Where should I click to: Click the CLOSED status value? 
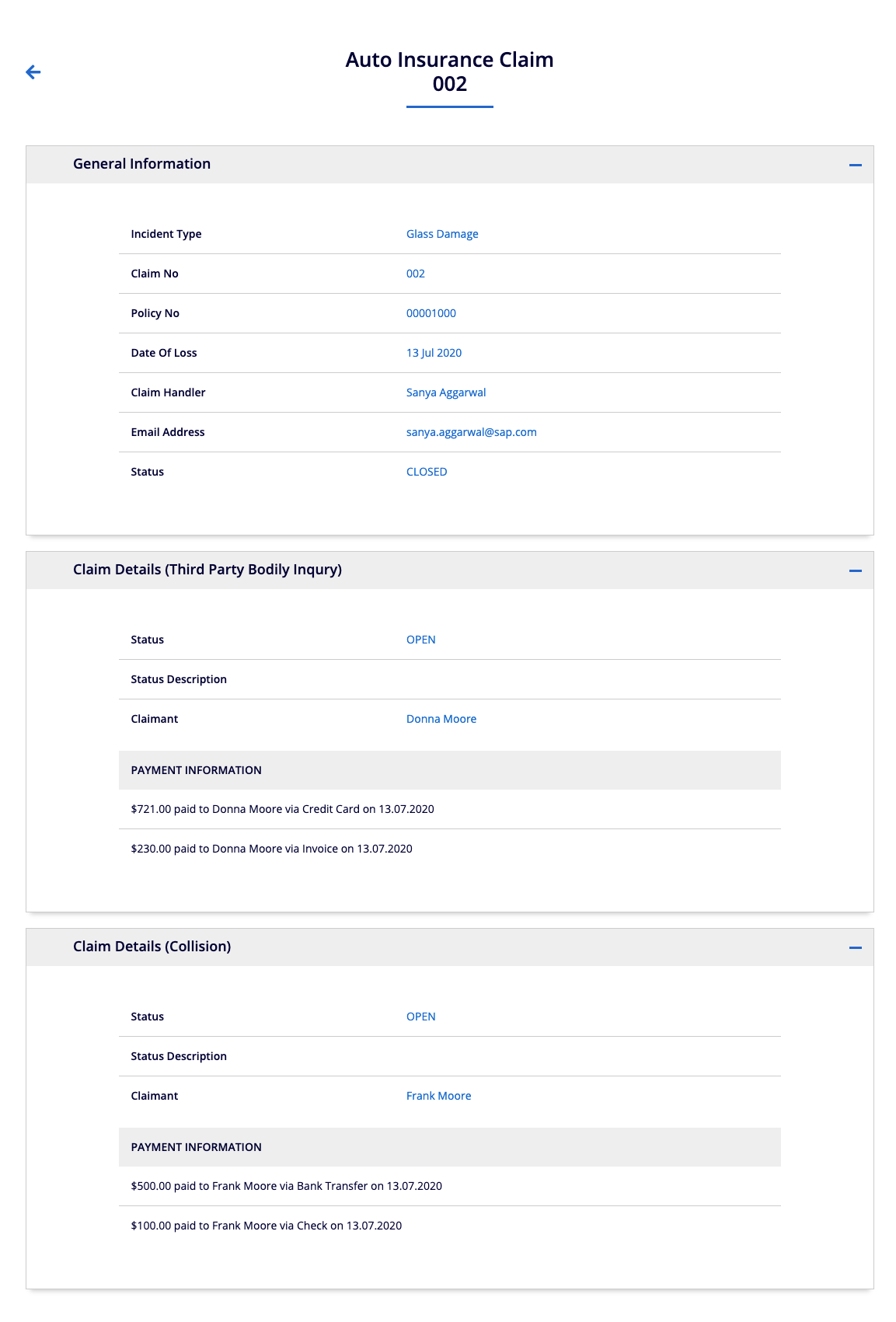[x=426, y=472]
